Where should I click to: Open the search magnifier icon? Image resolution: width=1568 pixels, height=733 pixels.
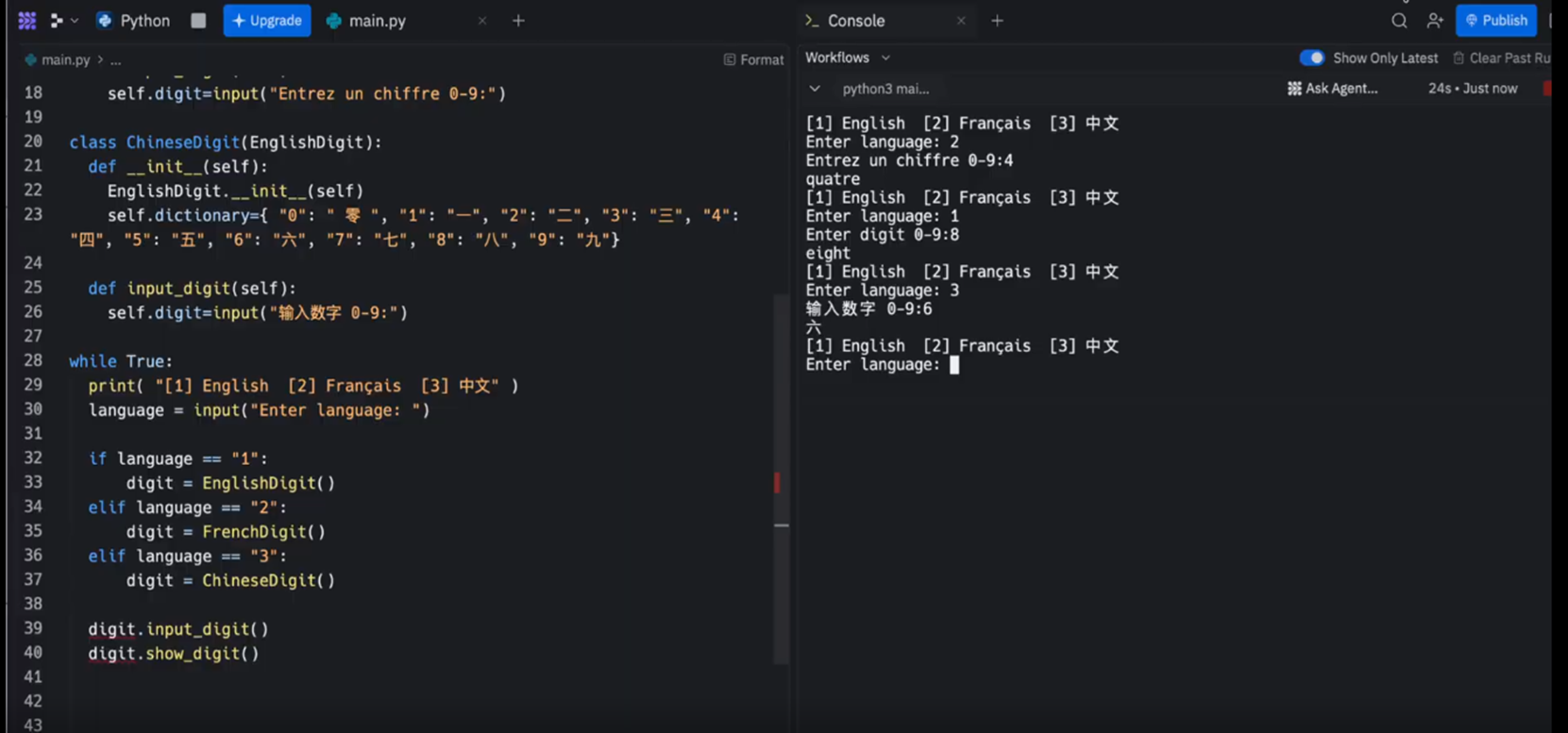pos(1399,21)
